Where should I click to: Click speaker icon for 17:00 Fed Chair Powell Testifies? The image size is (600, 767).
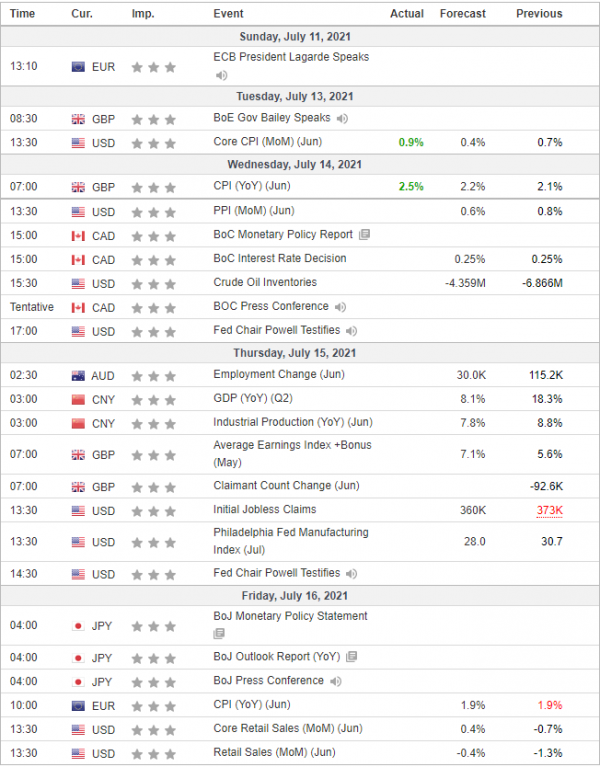[352, 331]
